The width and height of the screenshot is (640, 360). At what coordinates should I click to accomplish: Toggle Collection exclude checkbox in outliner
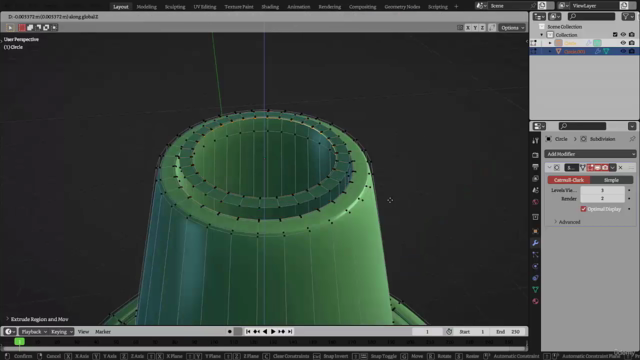pos(615,35)
